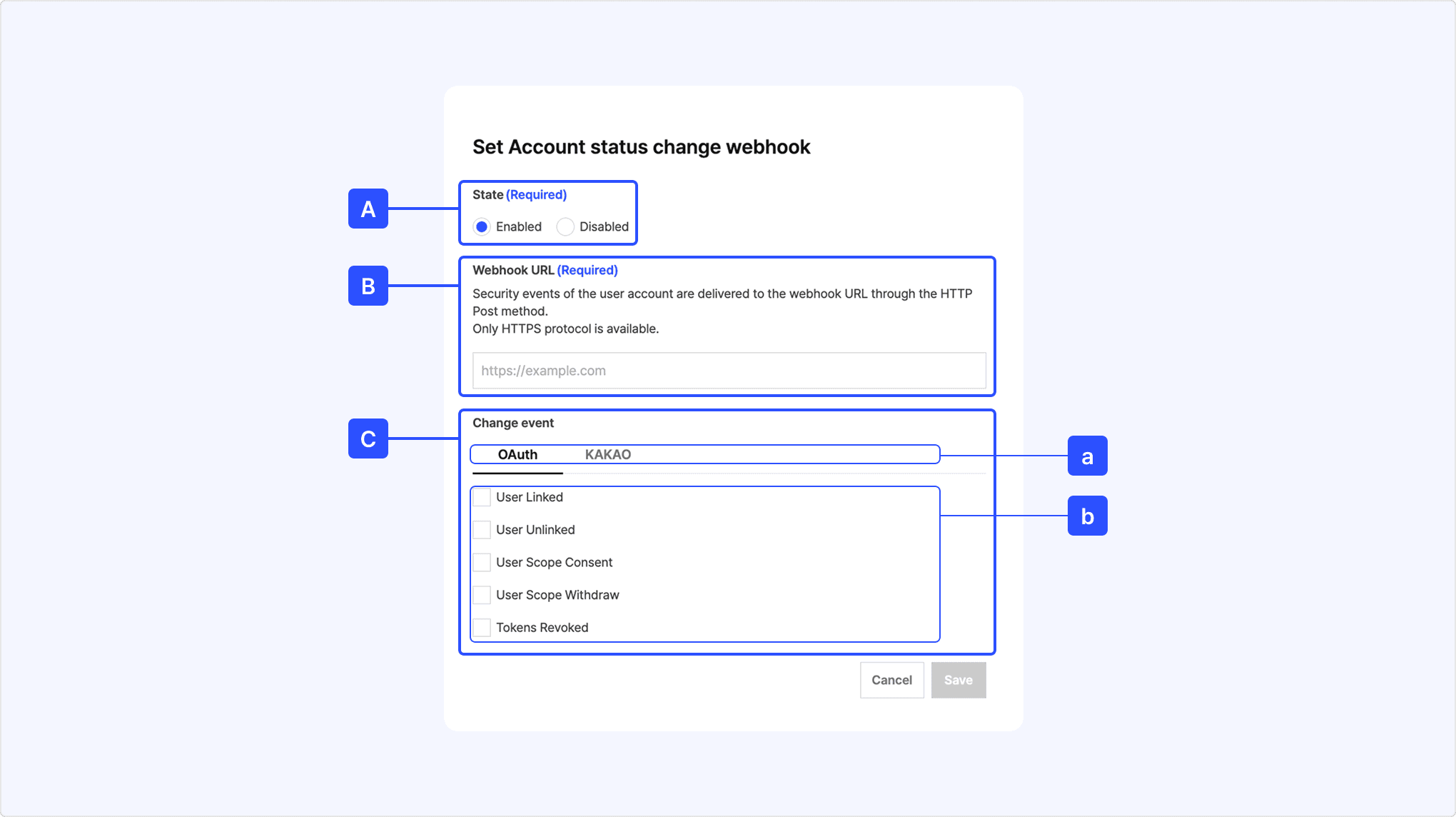Check the User Unlinked checkbox
The height and width of the screenshot is (817, 1456).
(482, 530)
